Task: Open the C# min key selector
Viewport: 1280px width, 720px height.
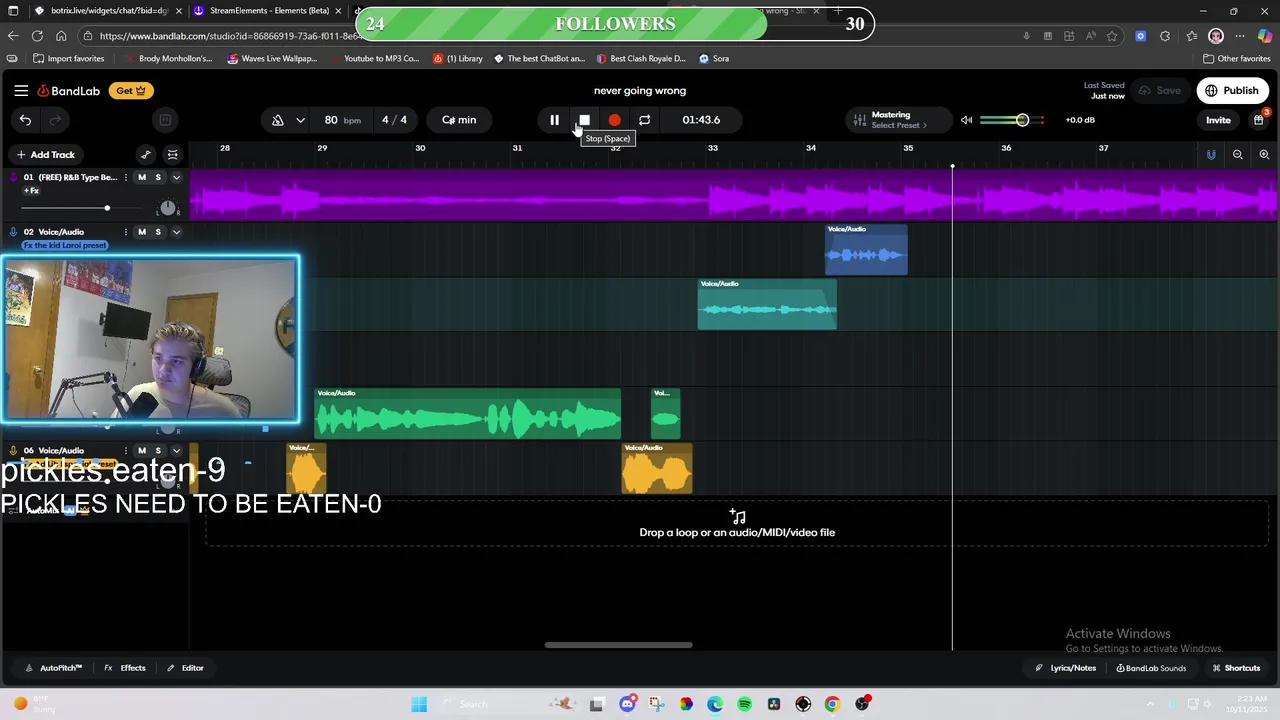Action: [x=459, y=120]
